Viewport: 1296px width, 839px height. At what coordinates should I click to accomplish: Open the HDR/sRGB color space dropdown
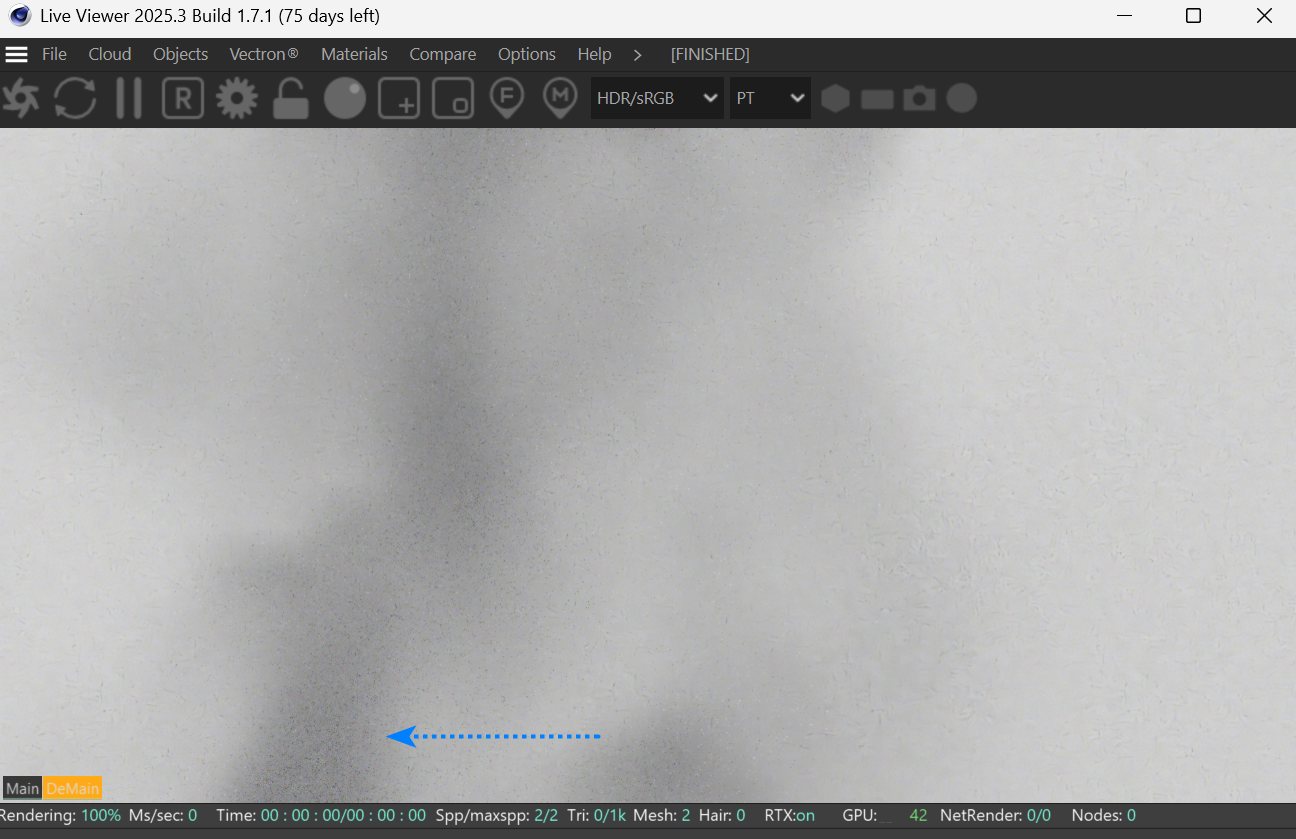[657, 98]
